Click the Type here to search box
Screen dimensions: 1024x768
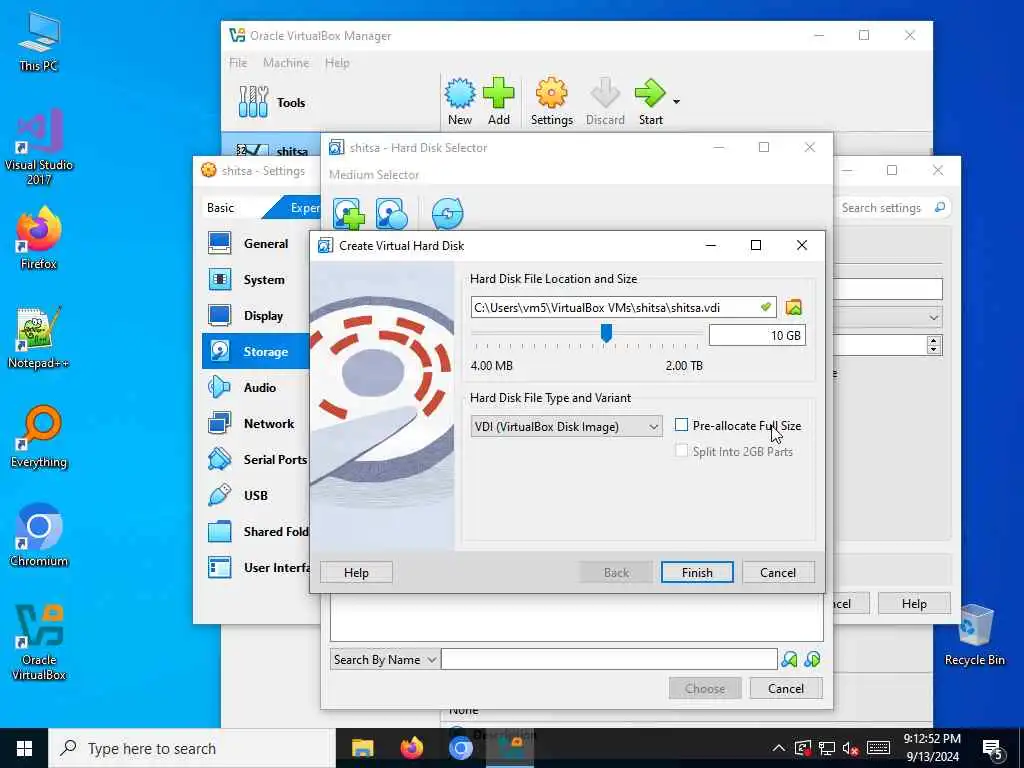[x=192, y=748]
